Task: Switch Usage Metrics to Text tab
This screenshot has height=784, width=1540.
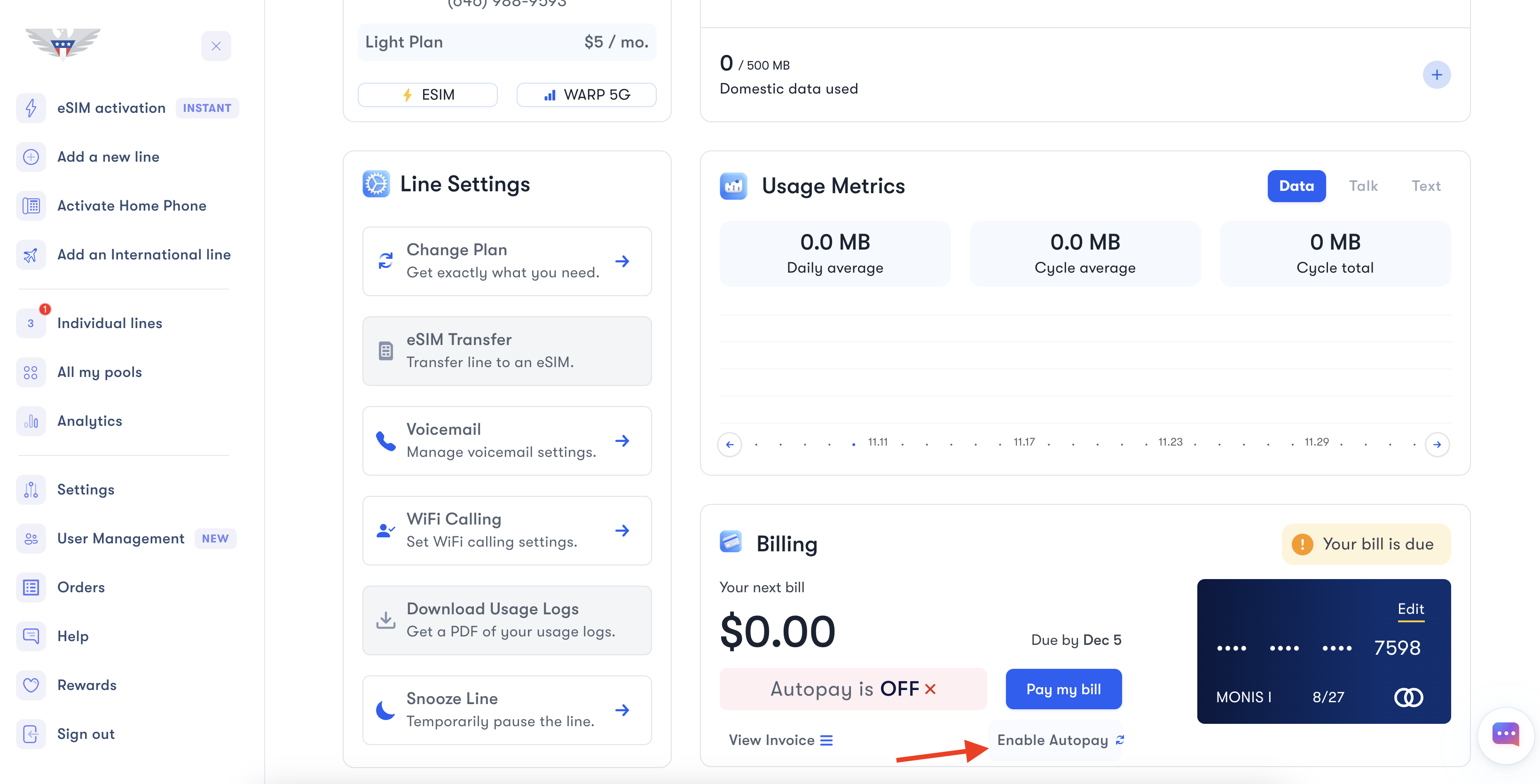Action: [x=1426, y=187]
